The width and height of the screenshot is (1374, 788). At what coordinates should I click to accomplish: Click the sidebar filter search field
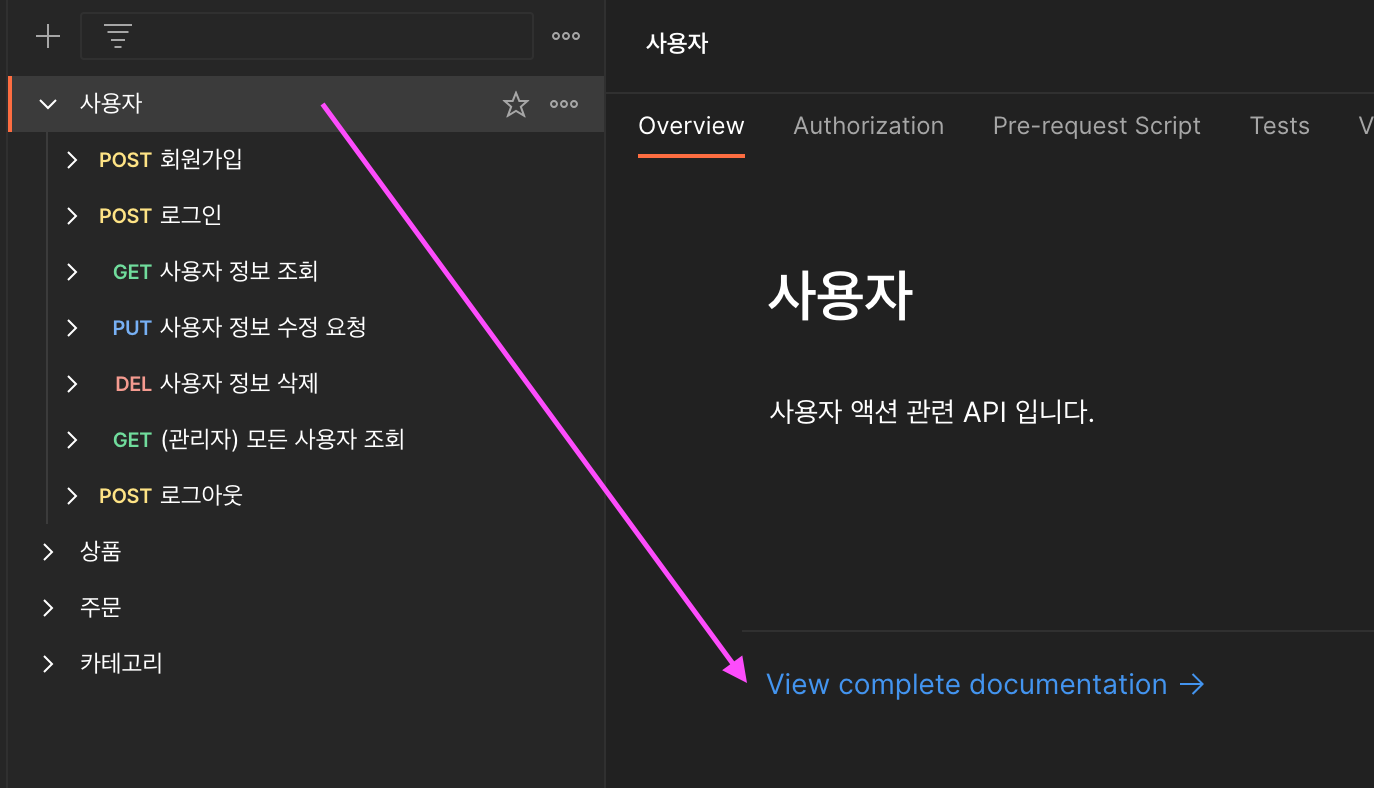(x=307, y=37)
